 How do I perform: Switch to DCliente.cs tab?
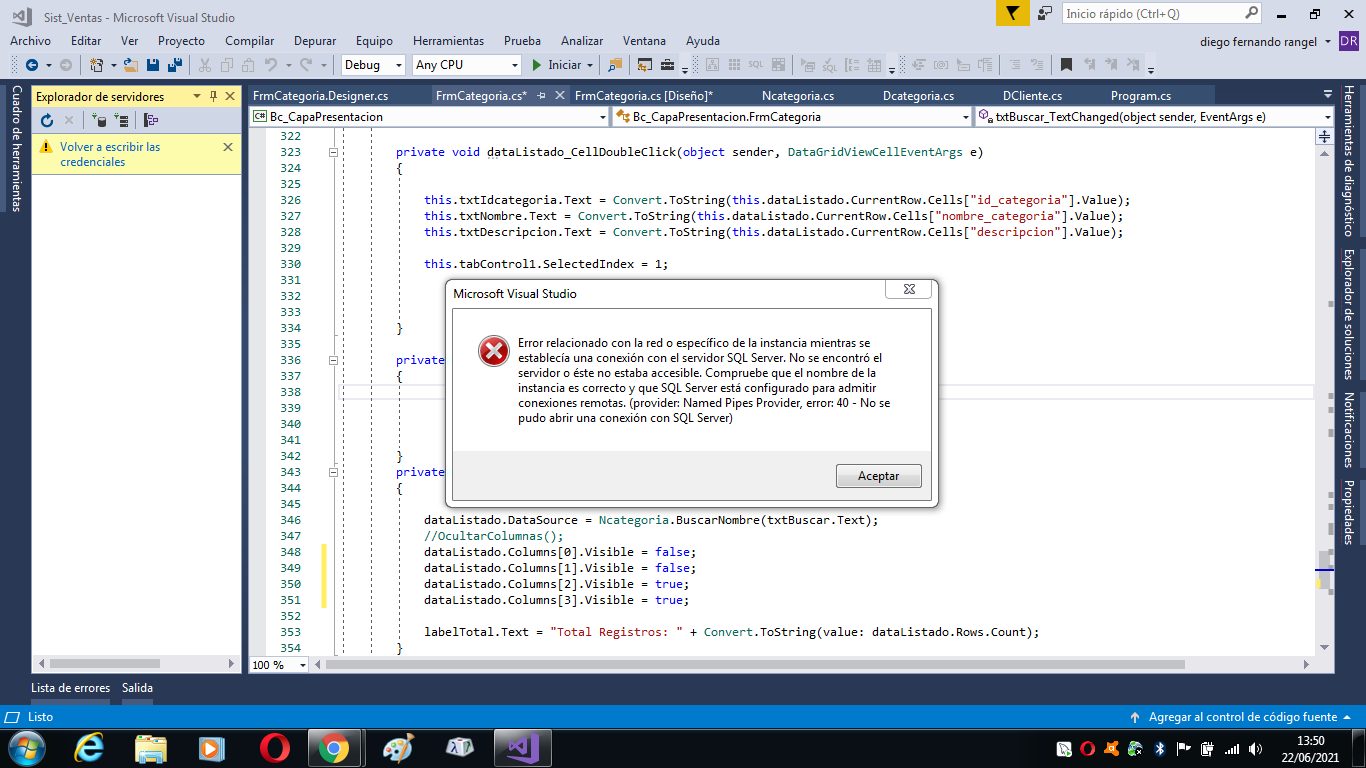(1034, 96)
